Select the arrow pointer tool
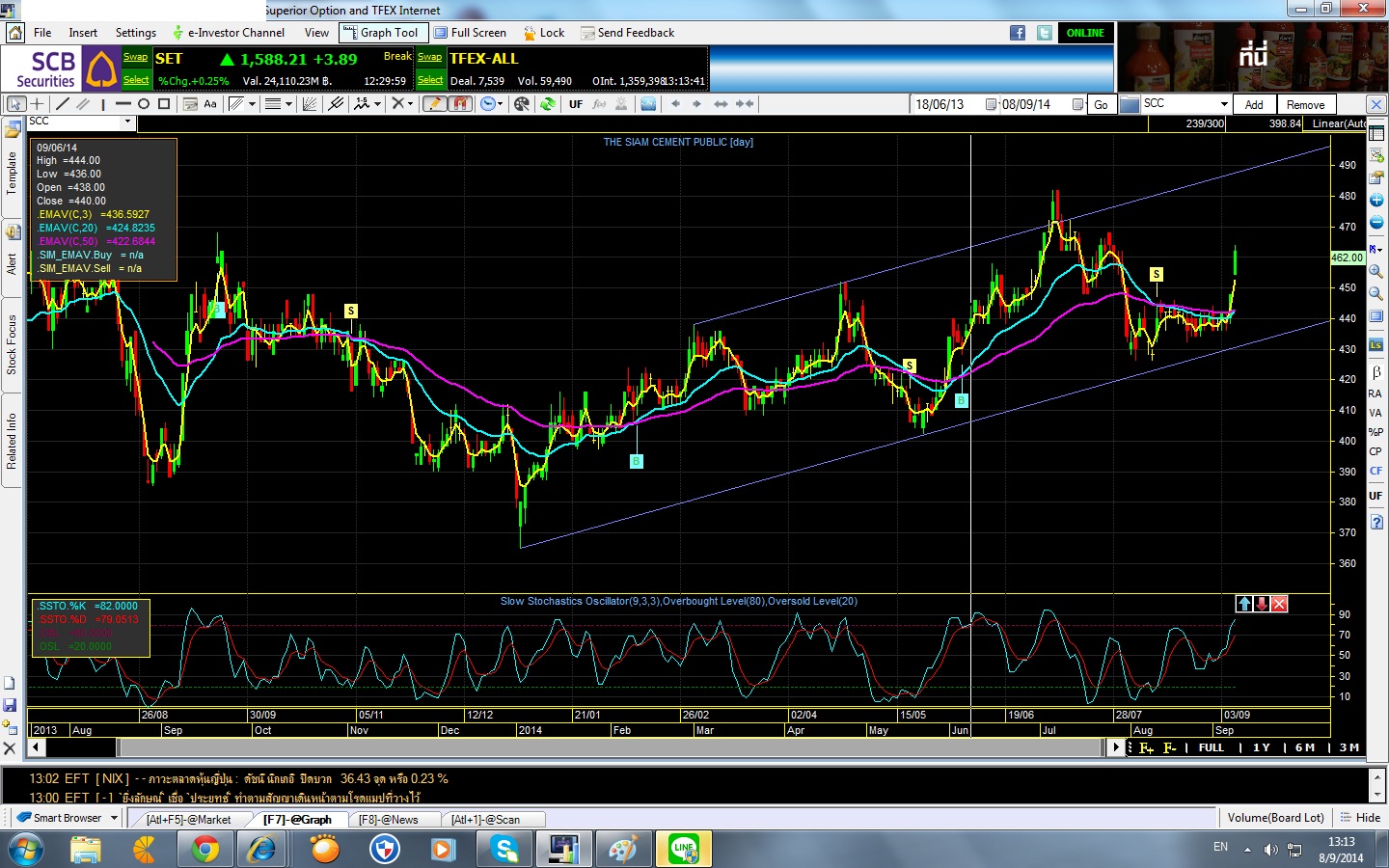This screenshot has height=868, width=1389. (x=16, y=104)
